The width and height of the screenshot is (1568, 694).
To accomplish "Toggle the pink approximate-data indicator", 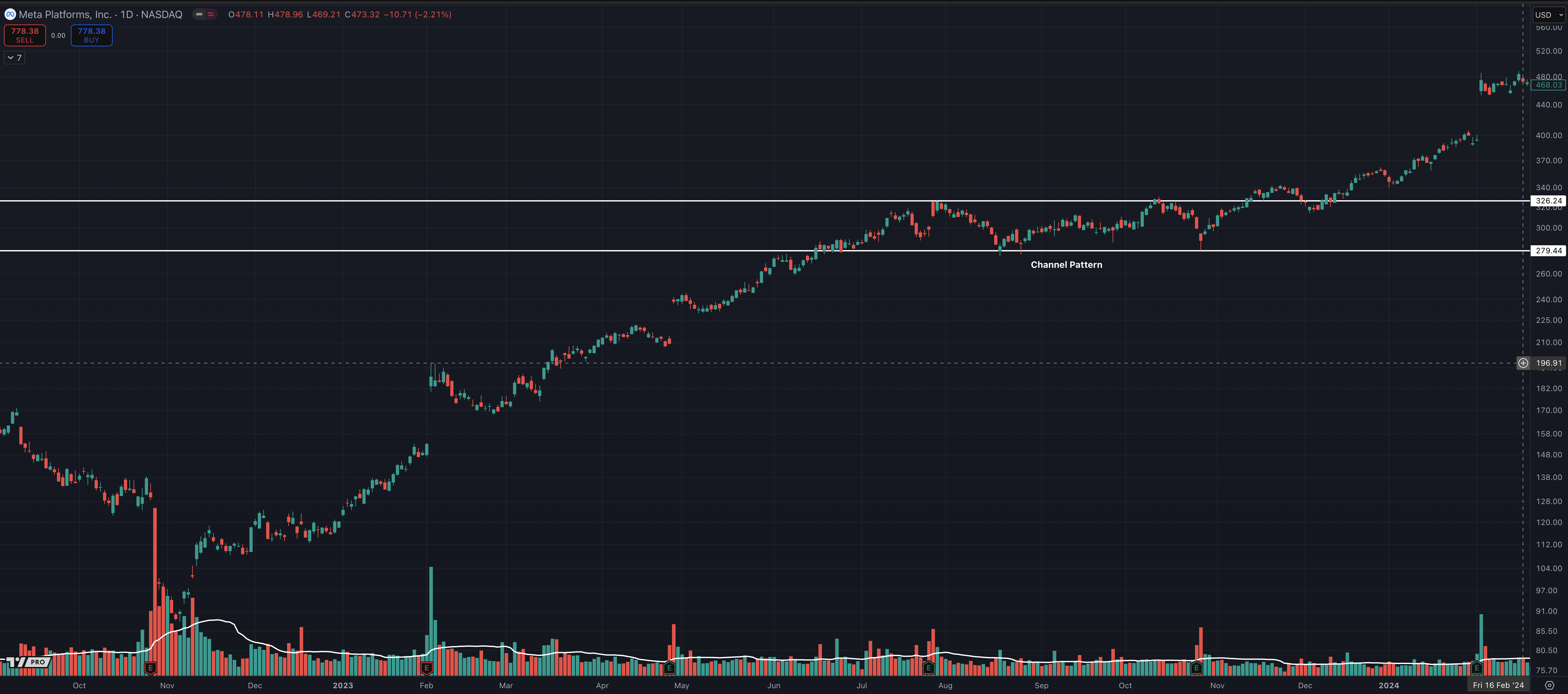I will point(210,14).
